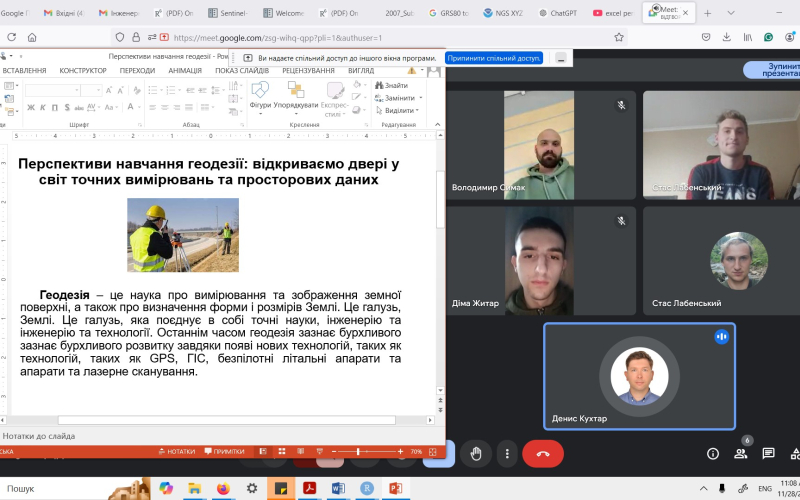The image size is (800, 500).
Task: Click Знайти binoculars find button
Action: point(391,85)
